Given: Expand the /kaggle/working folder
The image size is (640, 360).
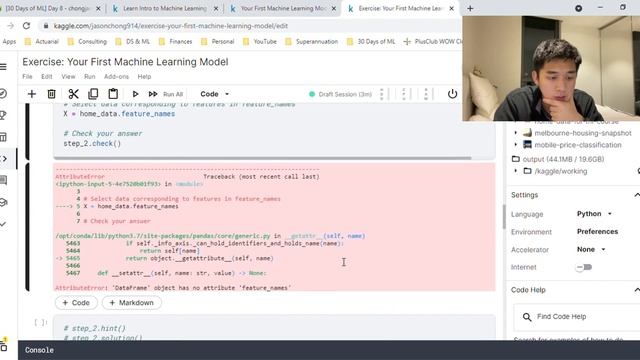Looking at the screenshot, I should 516,171.
